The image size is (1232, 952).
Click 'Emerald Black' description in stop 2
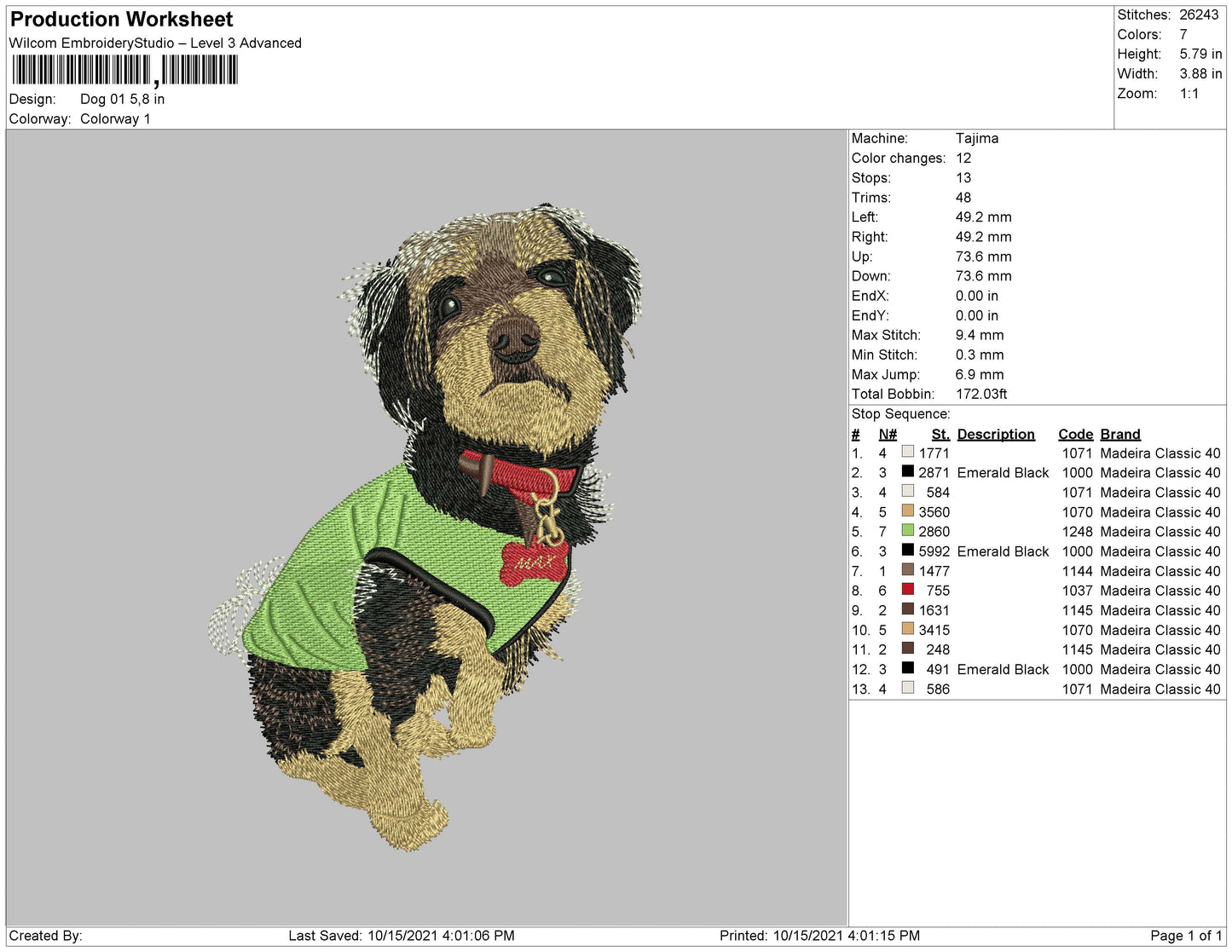[x=1003, y=473]
